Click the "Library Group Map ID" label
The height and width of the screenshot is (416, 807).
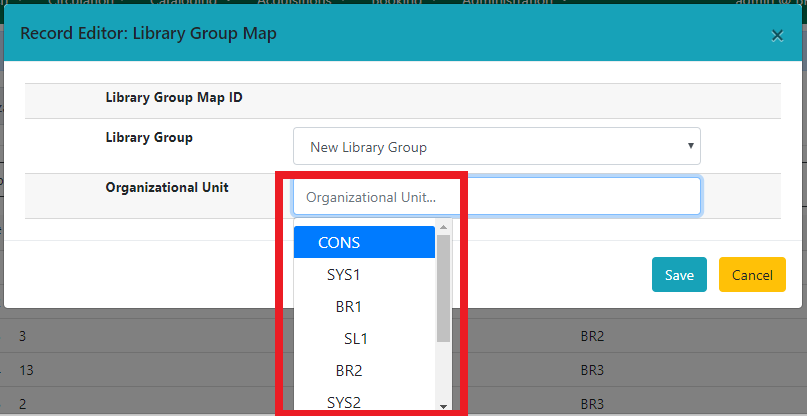click(x=174, y=97)
